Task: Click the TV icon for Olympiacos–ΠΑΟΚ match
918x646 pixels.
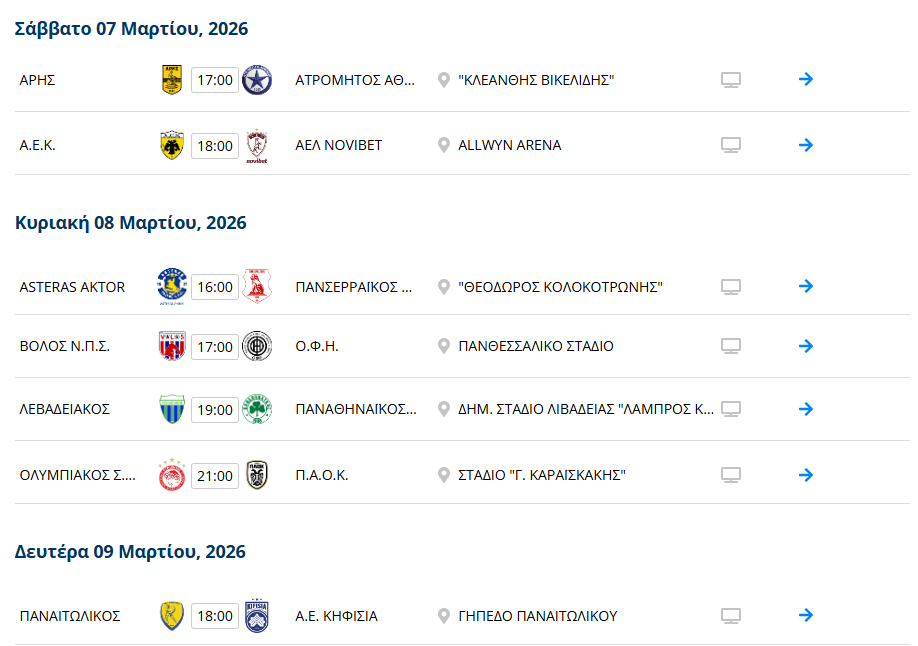Action: [731, 475]
